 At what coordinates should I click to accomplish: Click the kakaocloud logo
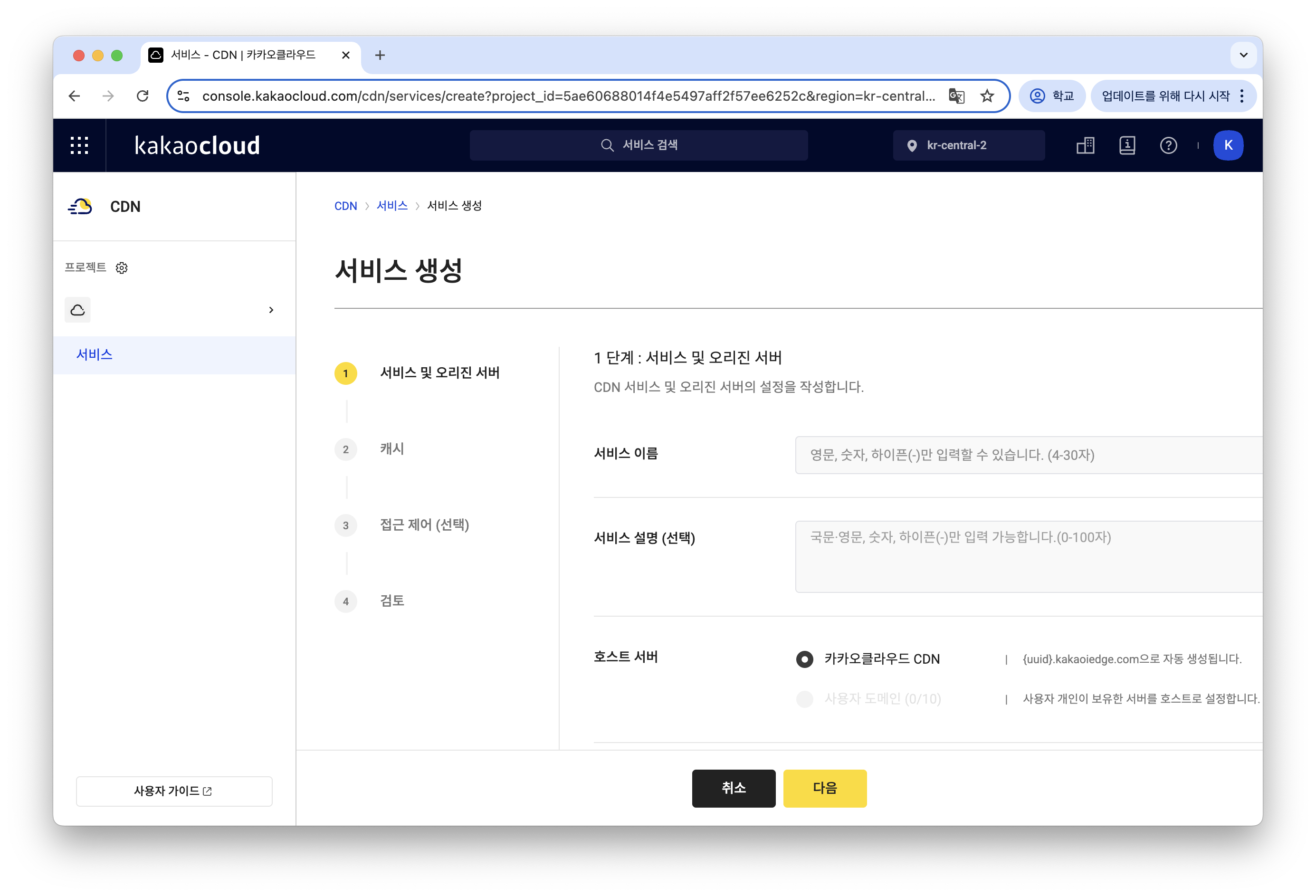point(197,145)
